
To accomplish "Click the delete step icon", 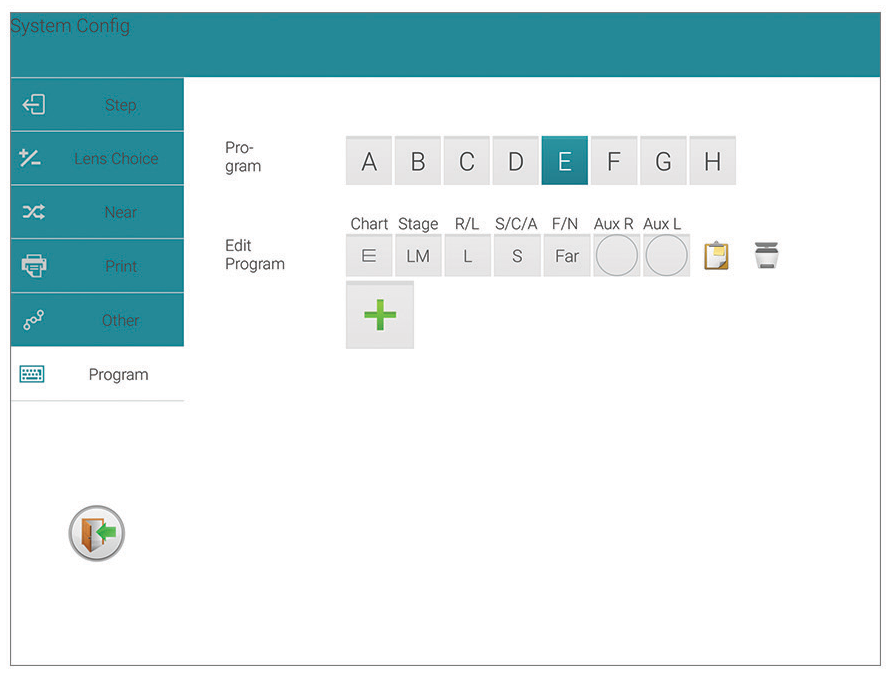I will click(767, 255).
